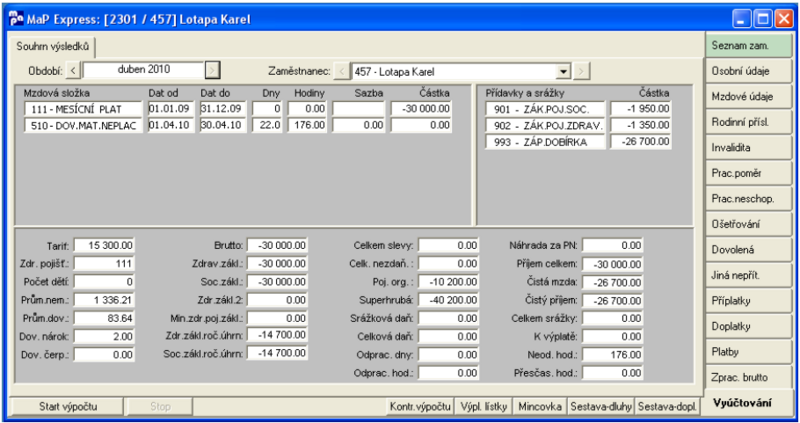Click the Sestava-dopl. button
This screenshot has height=423, width=800.
point(667,407)
